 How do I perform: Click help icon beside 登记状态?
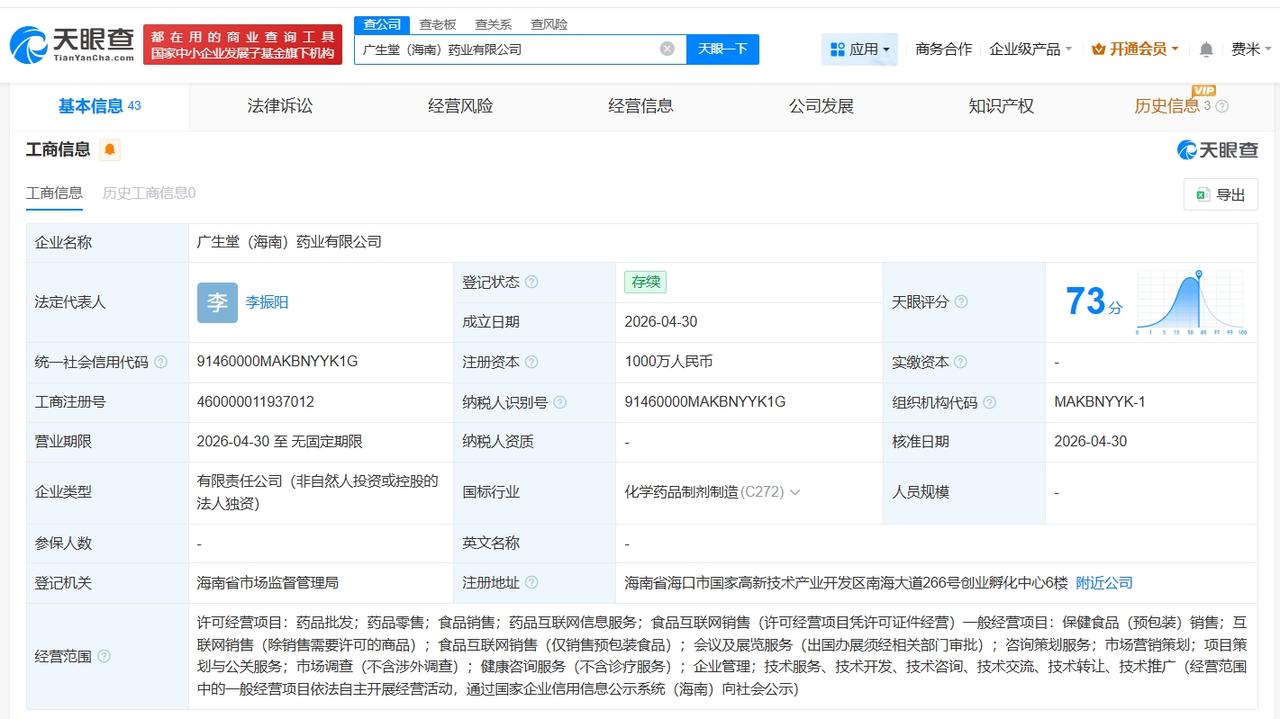531,282
